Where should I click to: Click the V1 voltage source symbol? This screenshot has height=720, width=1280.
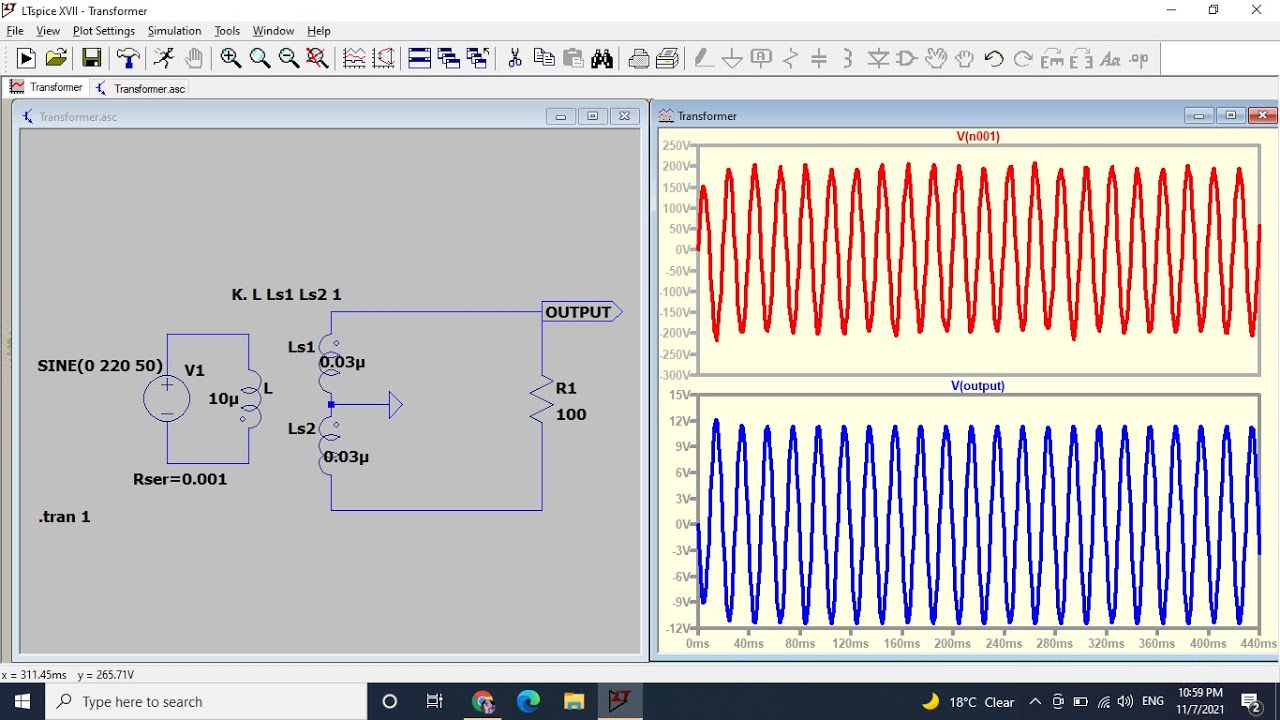[x=167, y=398]
